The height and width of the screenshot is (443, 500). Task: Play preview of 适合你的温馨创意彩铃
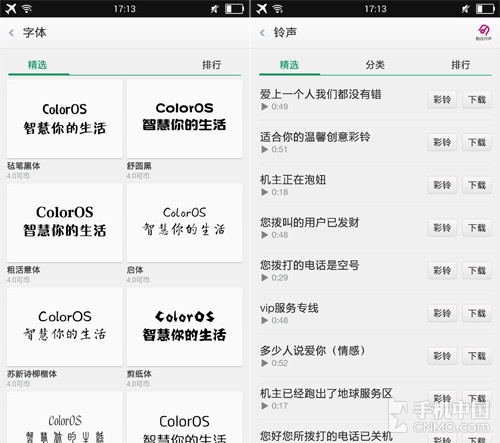coord(265,149)
